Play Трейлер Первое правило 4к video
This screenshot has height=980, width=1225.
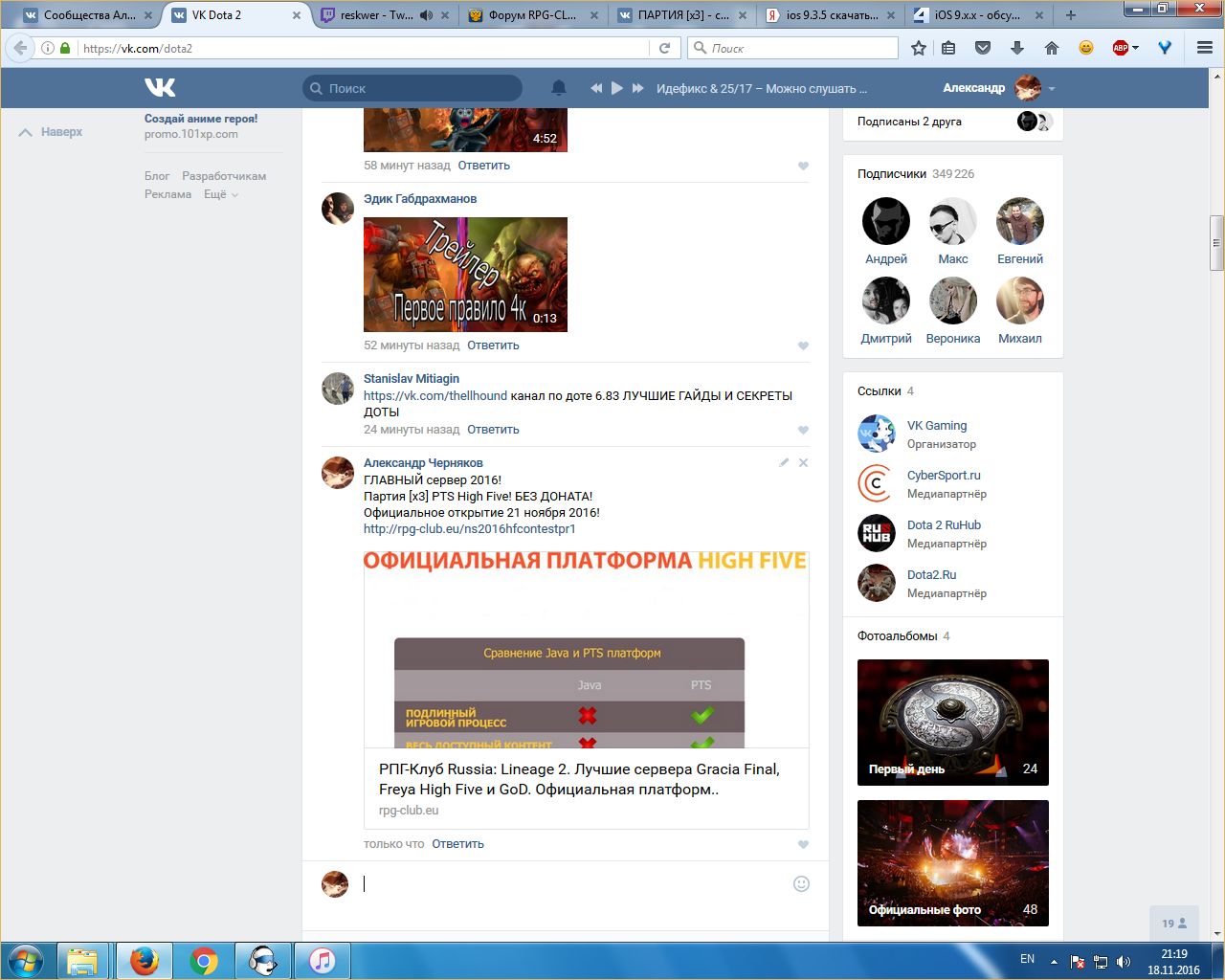465,275
